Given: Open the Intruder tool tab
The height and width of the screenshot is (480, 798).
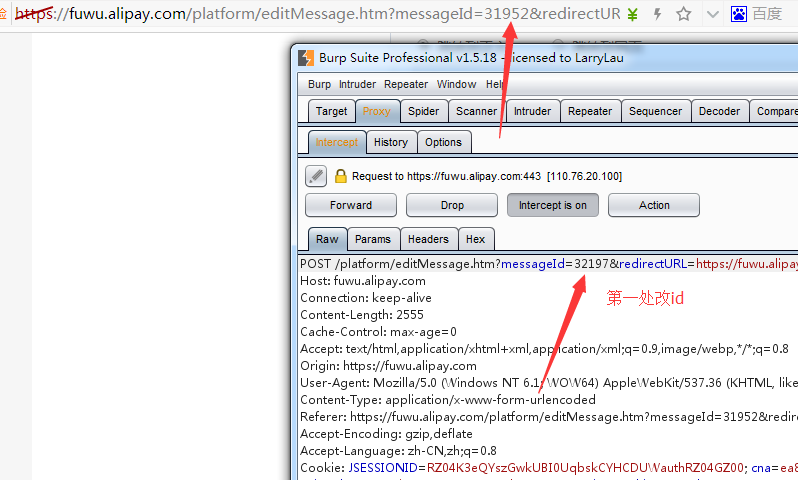Looking at the screenshot, I should pos(532,111).
